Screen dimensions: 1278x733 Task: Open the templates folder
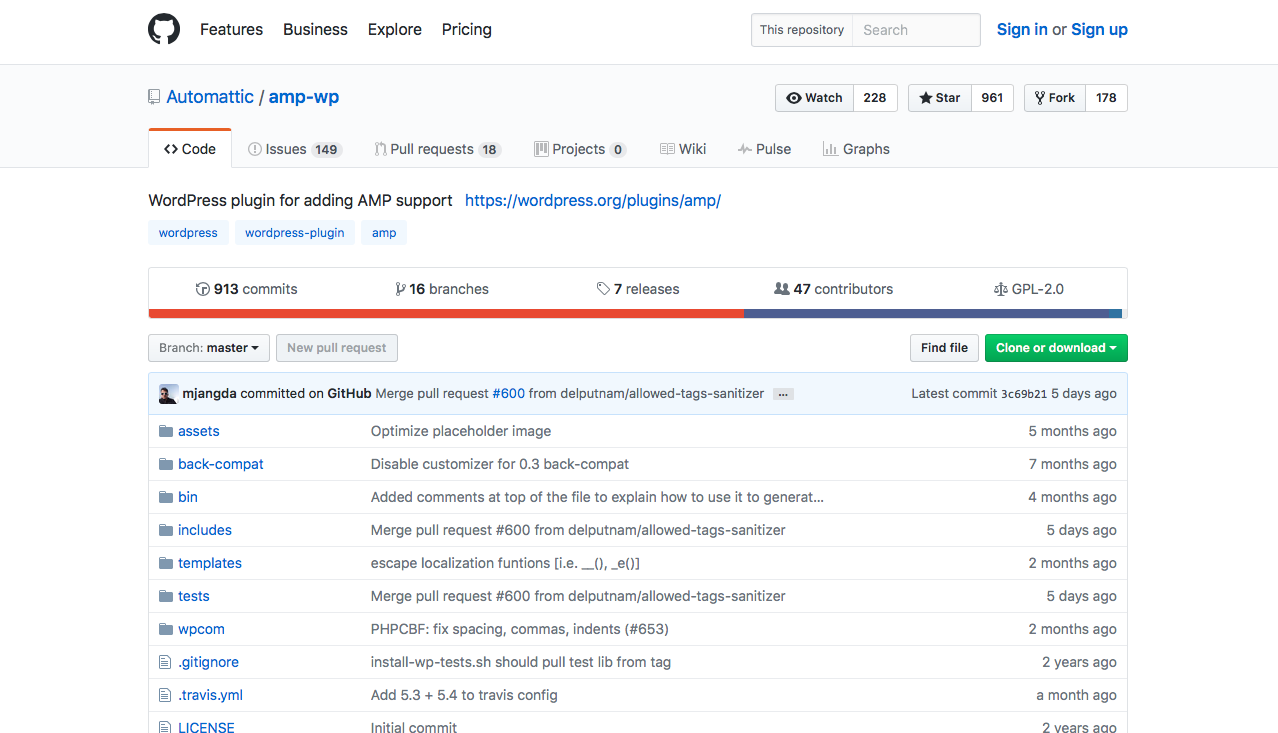[x=210, y=563]
